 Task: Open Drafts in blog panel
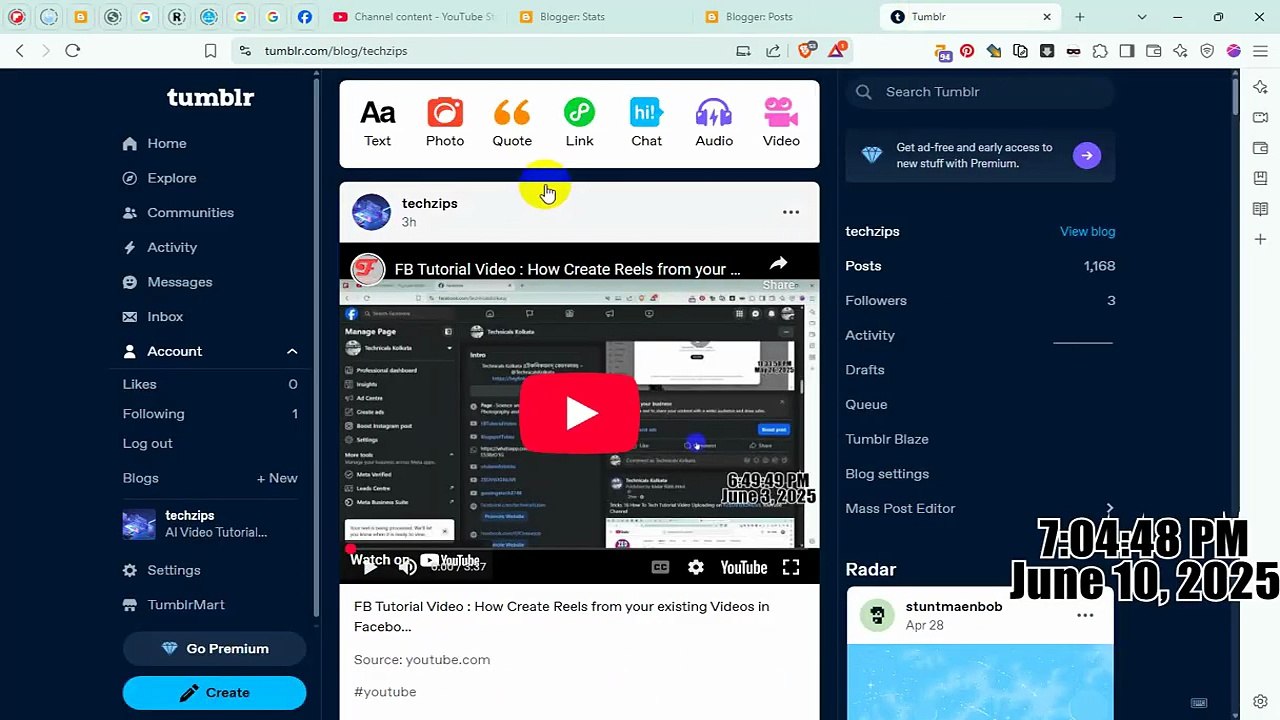point(865,370)
